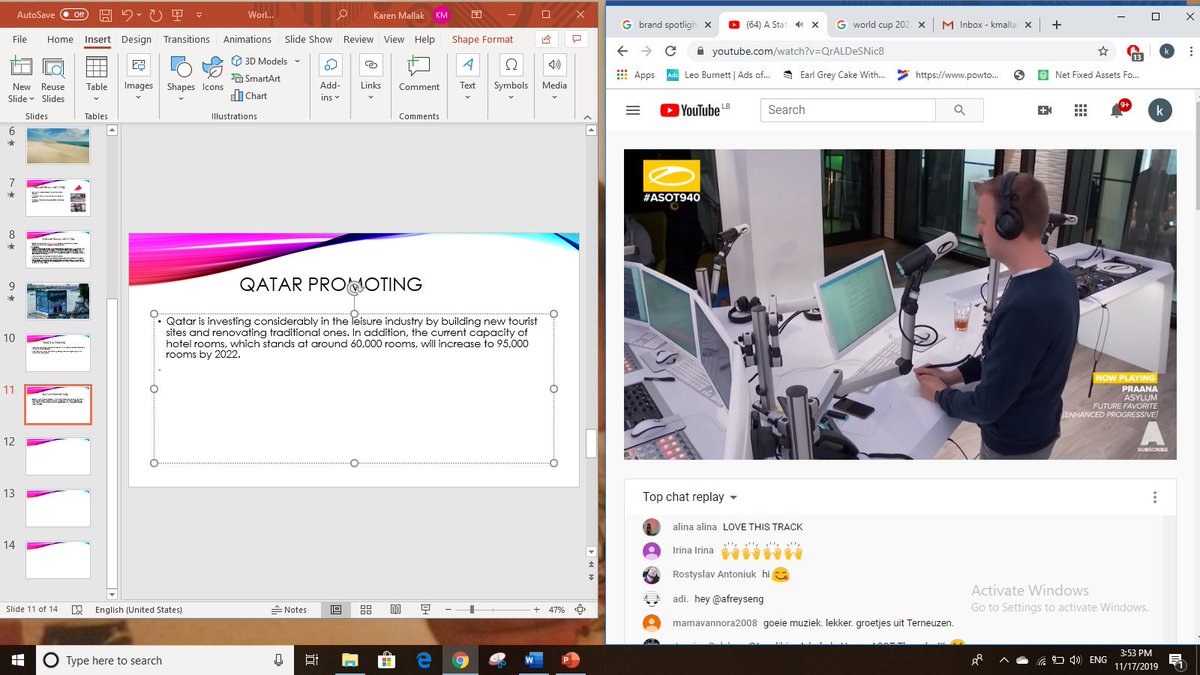Select slide 9 thumbnail
Image resolution: width=1200 pixels, height=675 pixels.
(x=59, y=301)
